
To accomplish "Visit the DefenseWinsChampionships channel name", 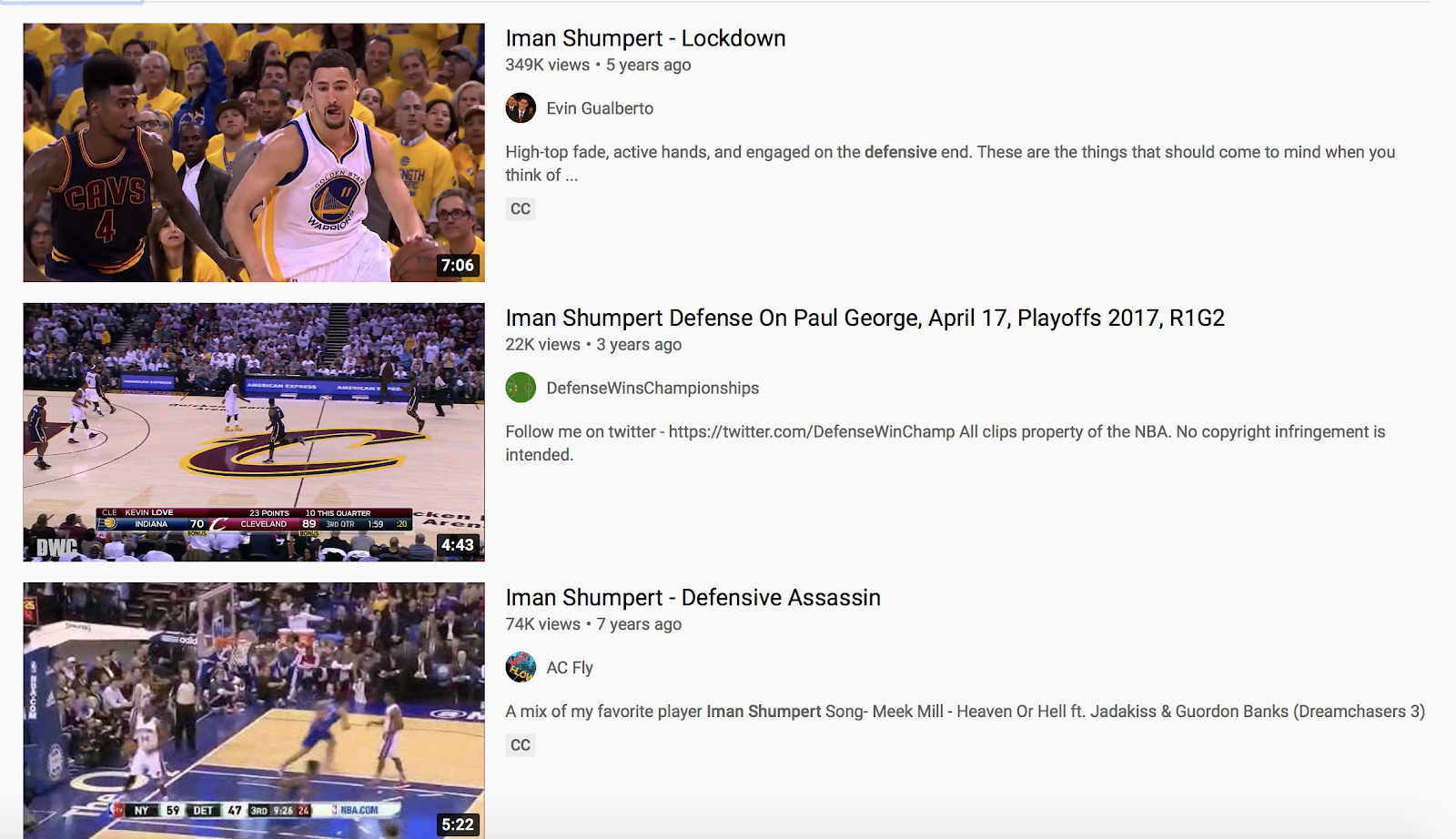I will (x=652, y=388).
